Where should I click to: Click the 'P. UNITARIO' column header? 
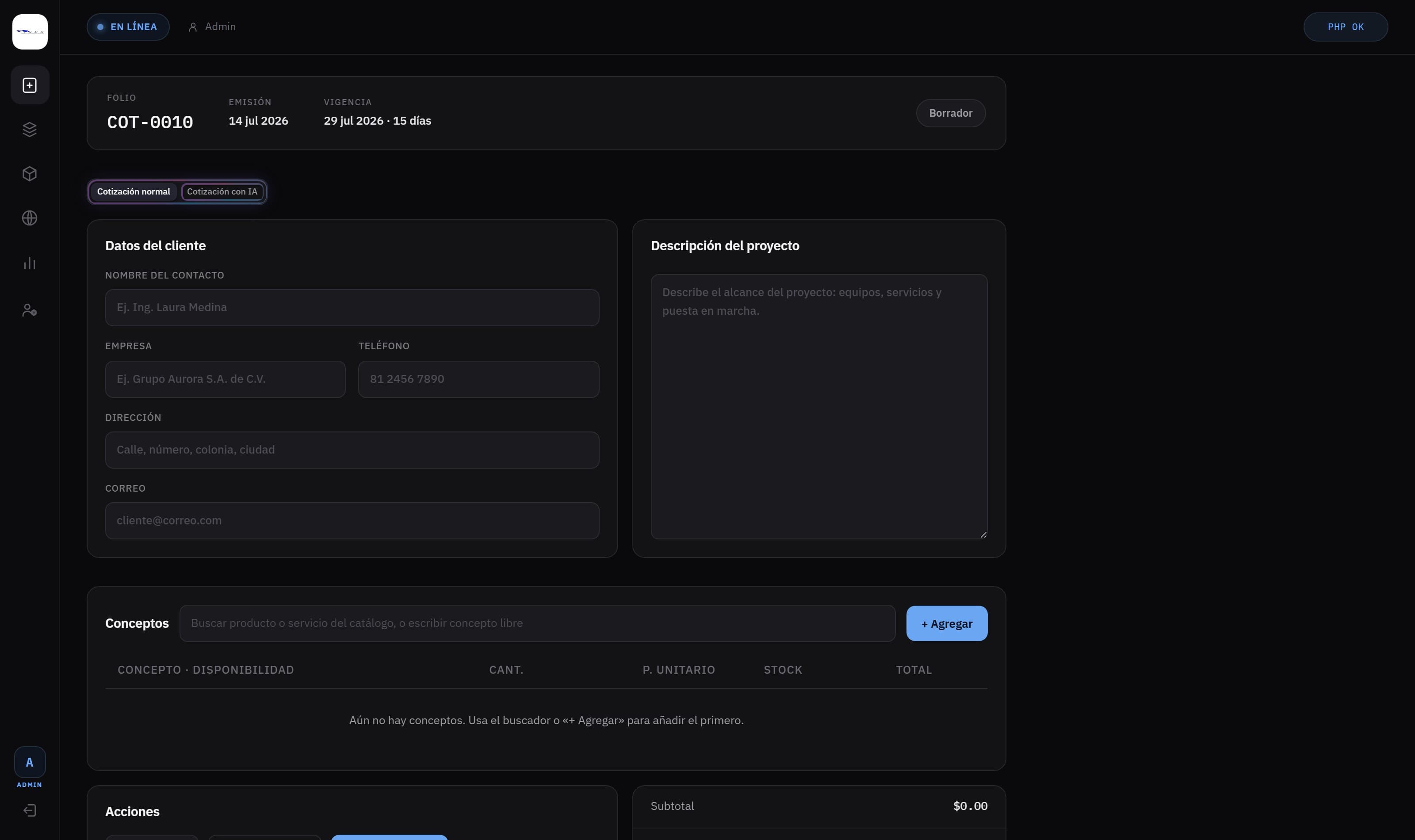click(679, 670)
